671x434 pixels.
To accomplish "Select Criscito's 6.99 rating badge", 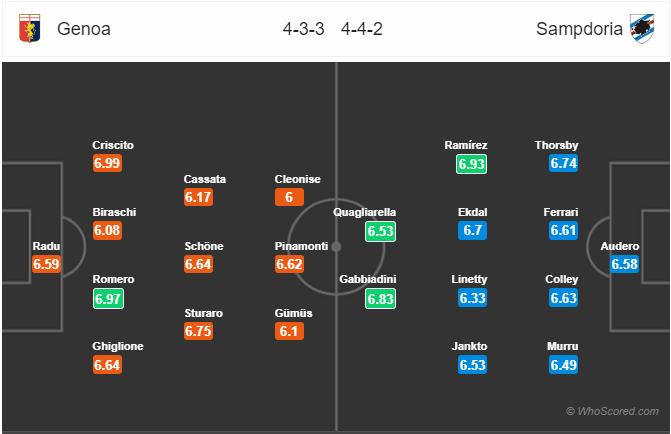I will pyautogui.click(x=107, y=163).
